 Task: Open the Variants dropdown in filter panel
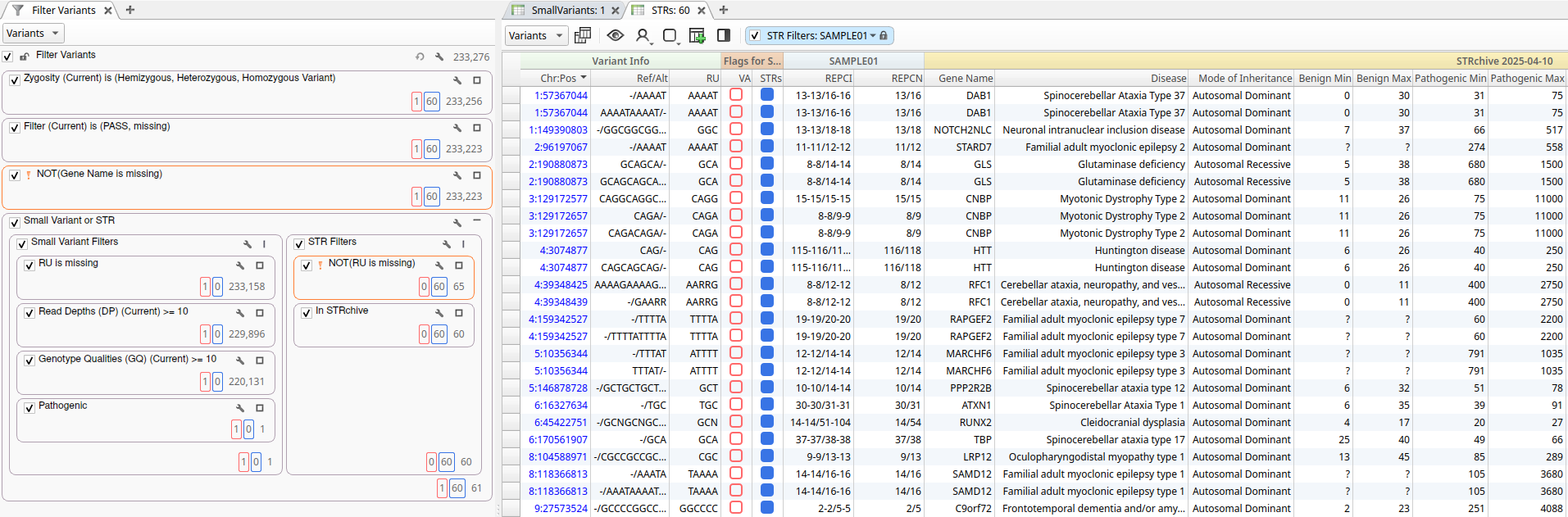pyautogui.click(x=34, y=34)
